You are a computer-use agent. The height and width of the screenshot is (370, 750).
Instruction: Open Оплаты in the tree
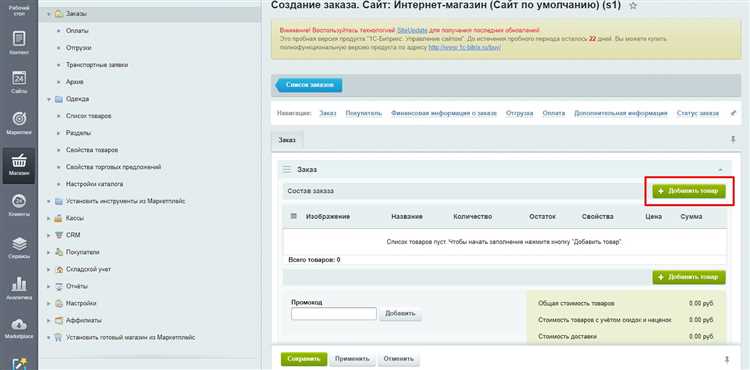(77, 31)
